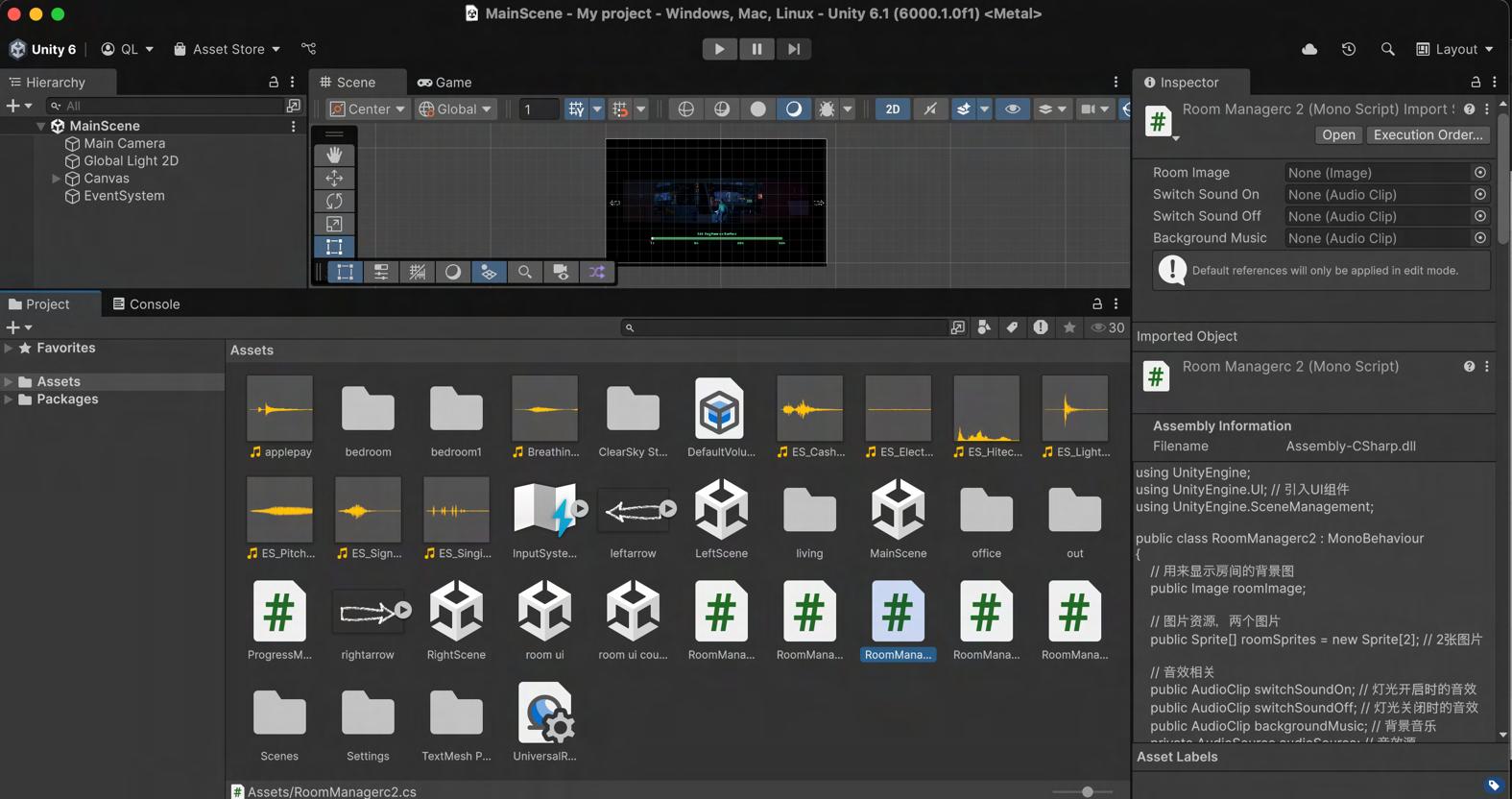Screen dimensions: 1512x799
Task: Open the Layout dropdown
Action: tap(1455, 49)
